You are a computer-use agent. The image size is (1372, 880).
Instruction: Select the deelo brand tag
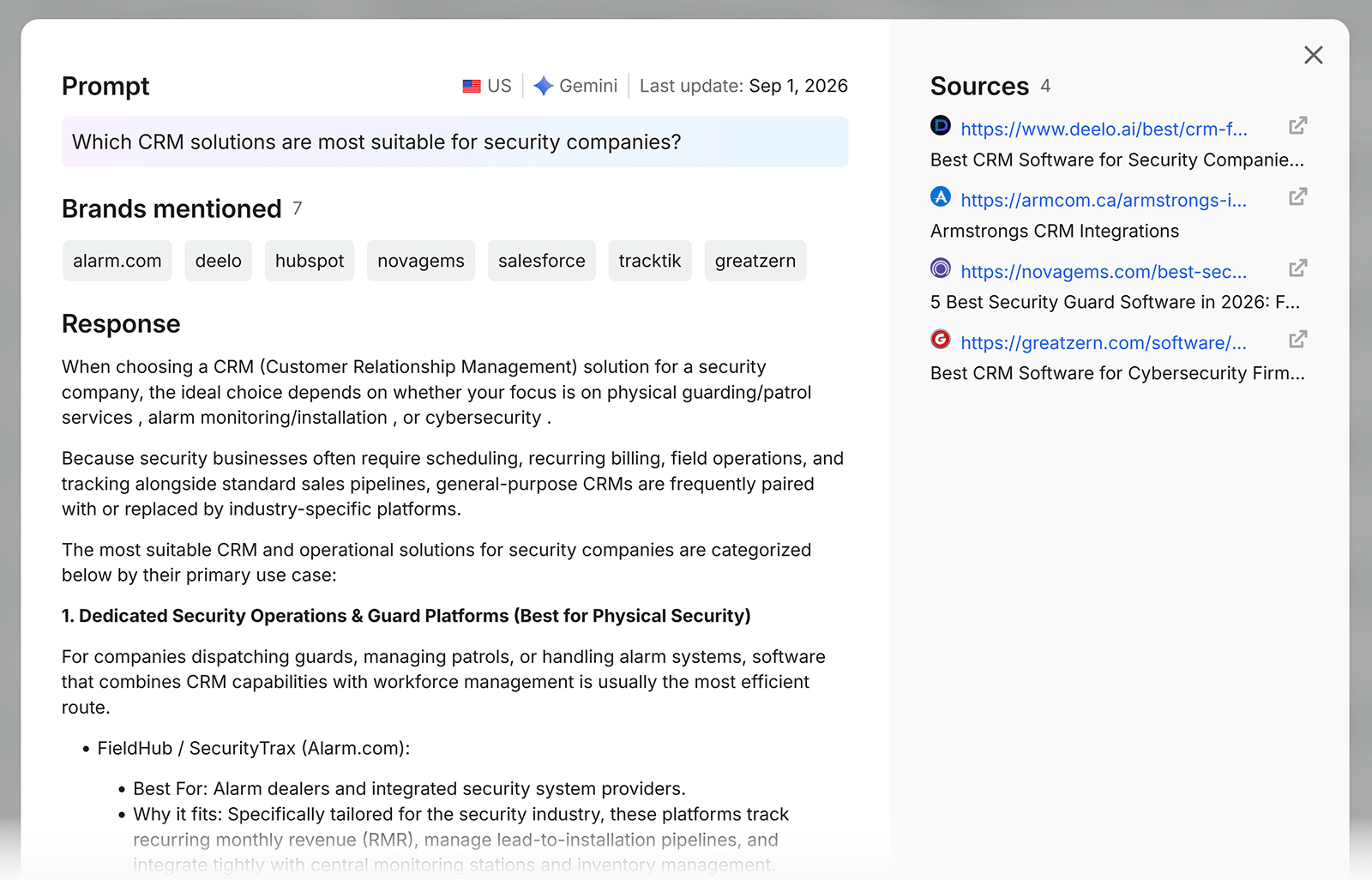219,261
